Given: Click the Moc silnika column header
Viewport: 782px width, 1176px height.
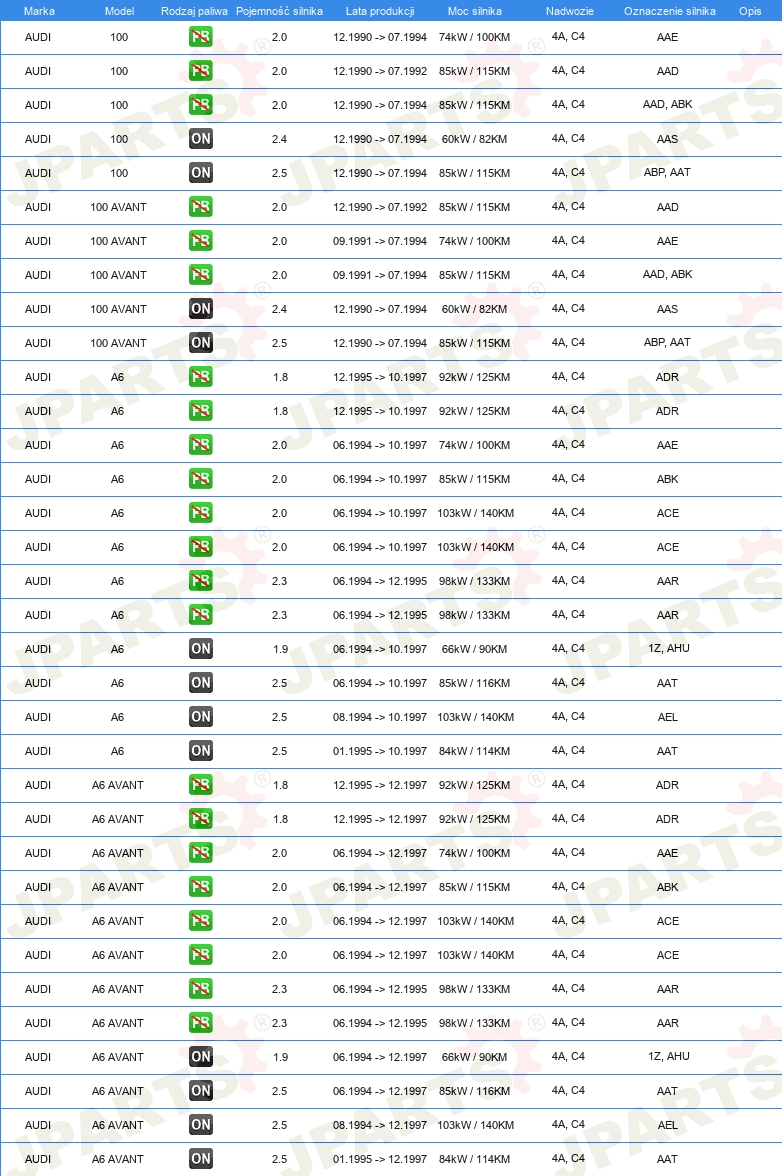Looking at the screenshot, I should (475, 11).
